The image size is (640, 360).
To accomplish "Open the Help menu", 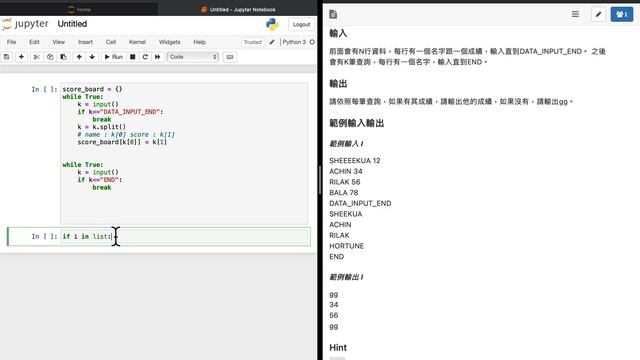I will tap(199, 42).
